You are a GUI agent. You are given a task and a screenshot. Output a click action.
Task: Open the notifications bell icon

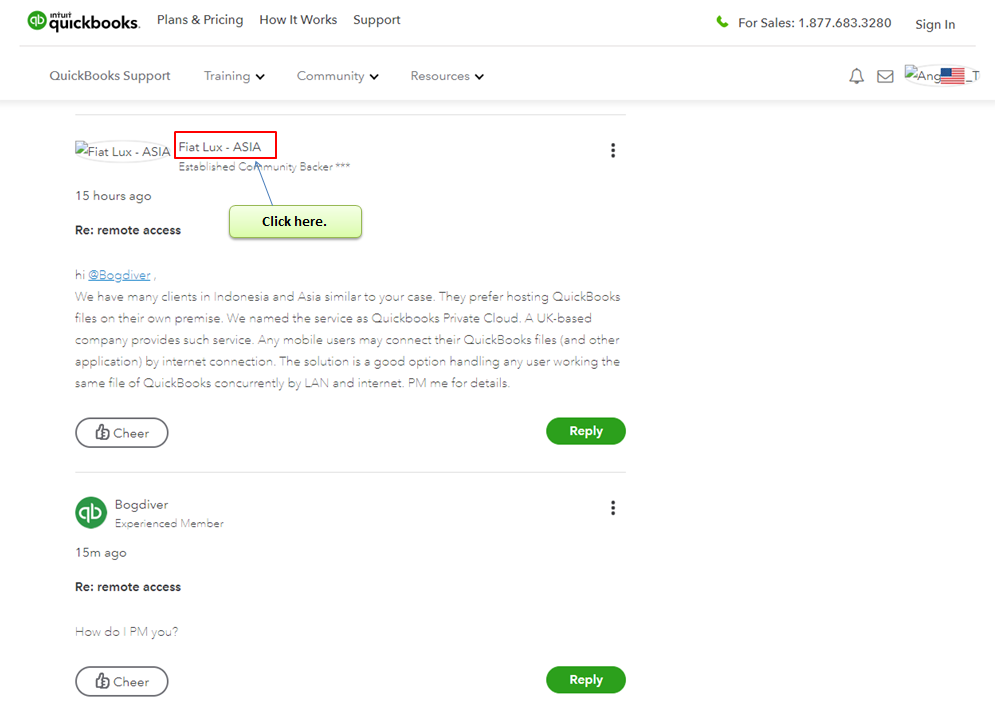click(857, 76)
